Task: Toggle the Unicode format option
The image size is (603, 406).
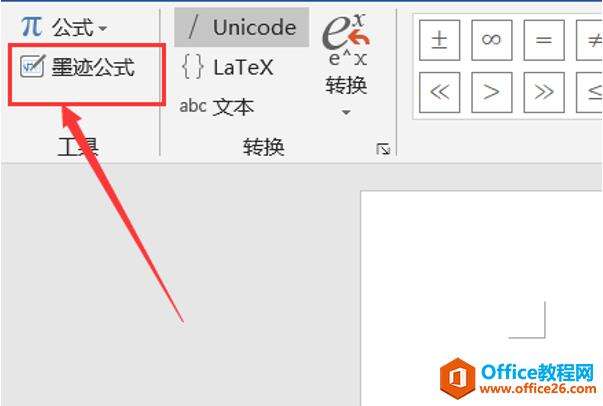Action: pos(242,27)
